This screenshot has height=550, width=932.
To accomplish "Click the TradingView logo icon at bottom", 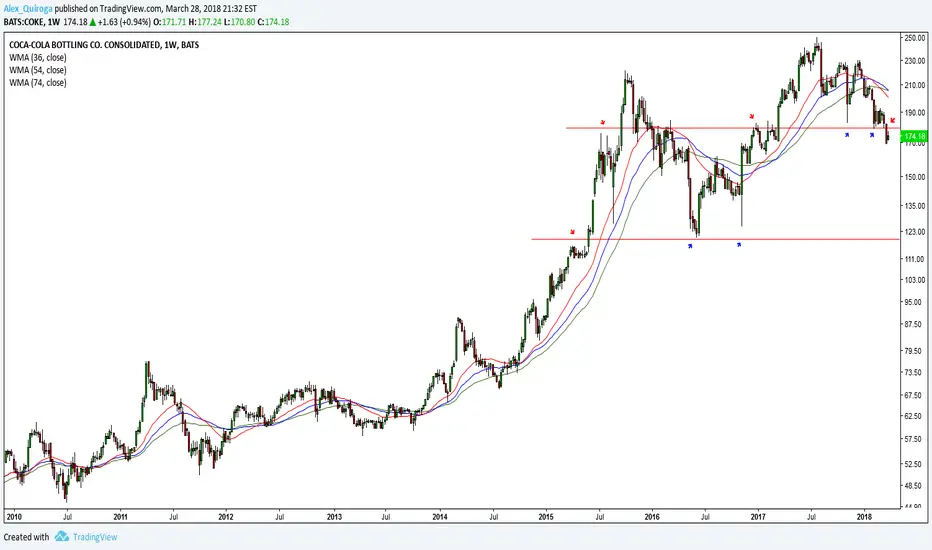I will (62, 536).
